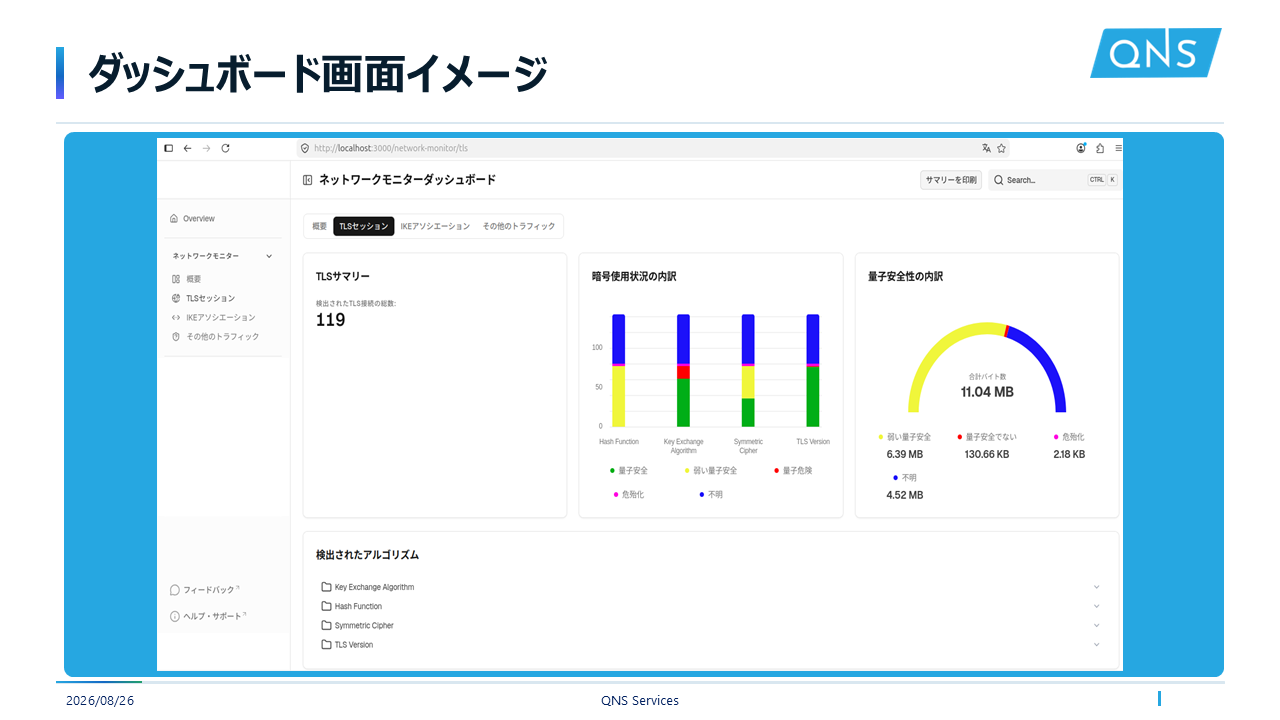Click the Symmetric Cipher folder icon

point(326,625)
